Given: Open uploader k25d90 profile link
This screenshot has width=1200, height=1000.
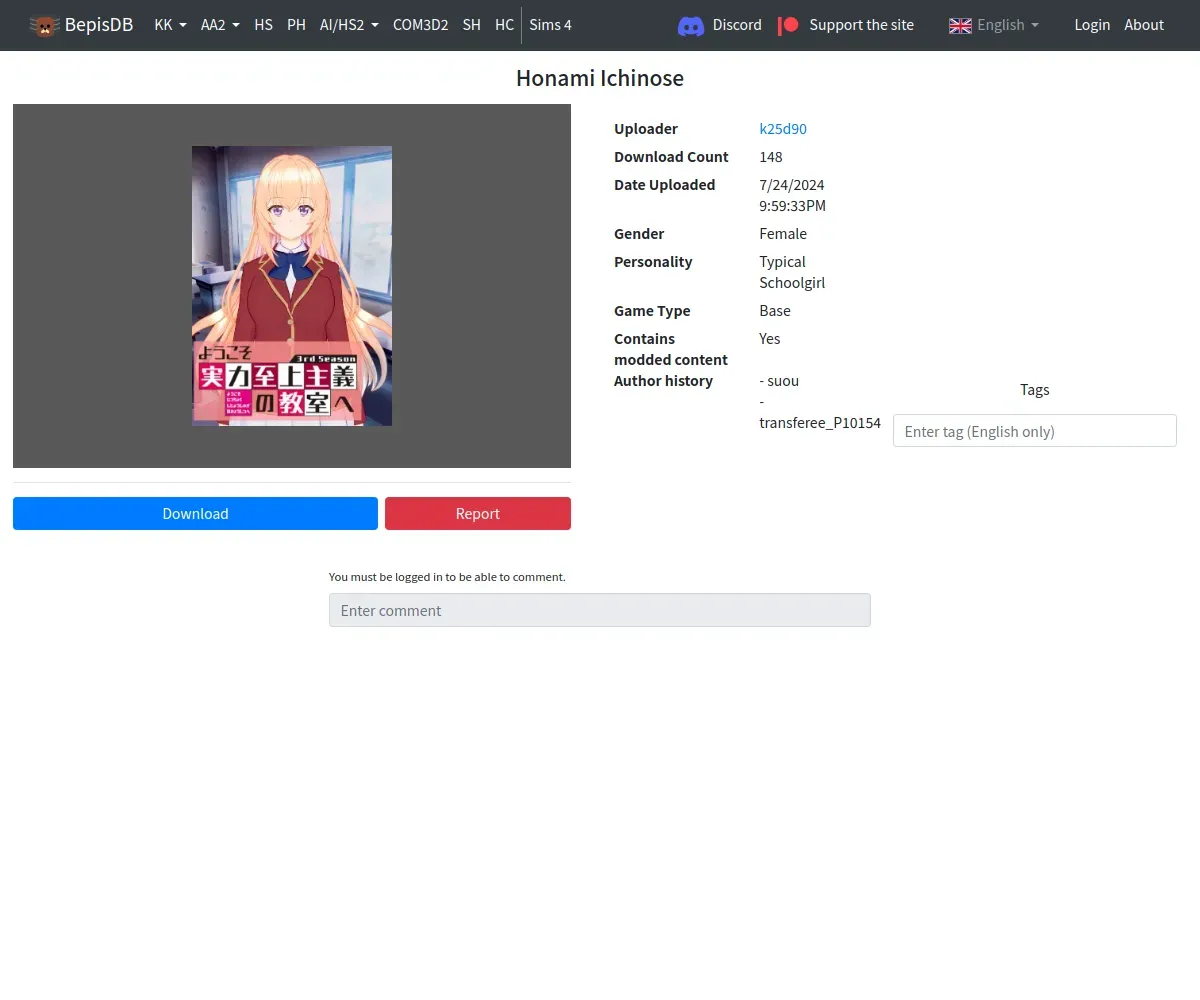Looking at the screenshot, I should click(783, 129).
